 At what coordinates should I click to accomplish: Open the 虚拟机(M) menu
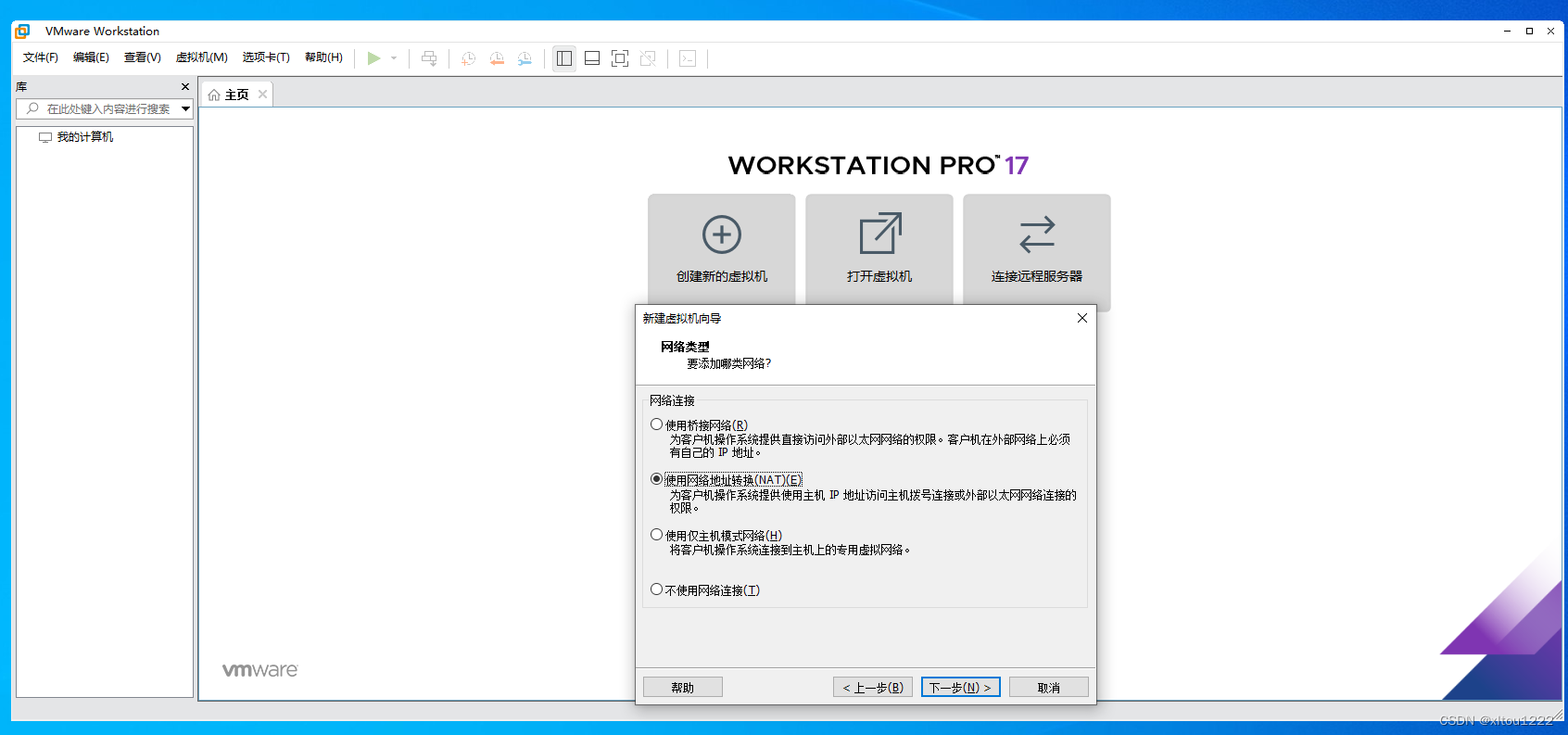point(202,57)
